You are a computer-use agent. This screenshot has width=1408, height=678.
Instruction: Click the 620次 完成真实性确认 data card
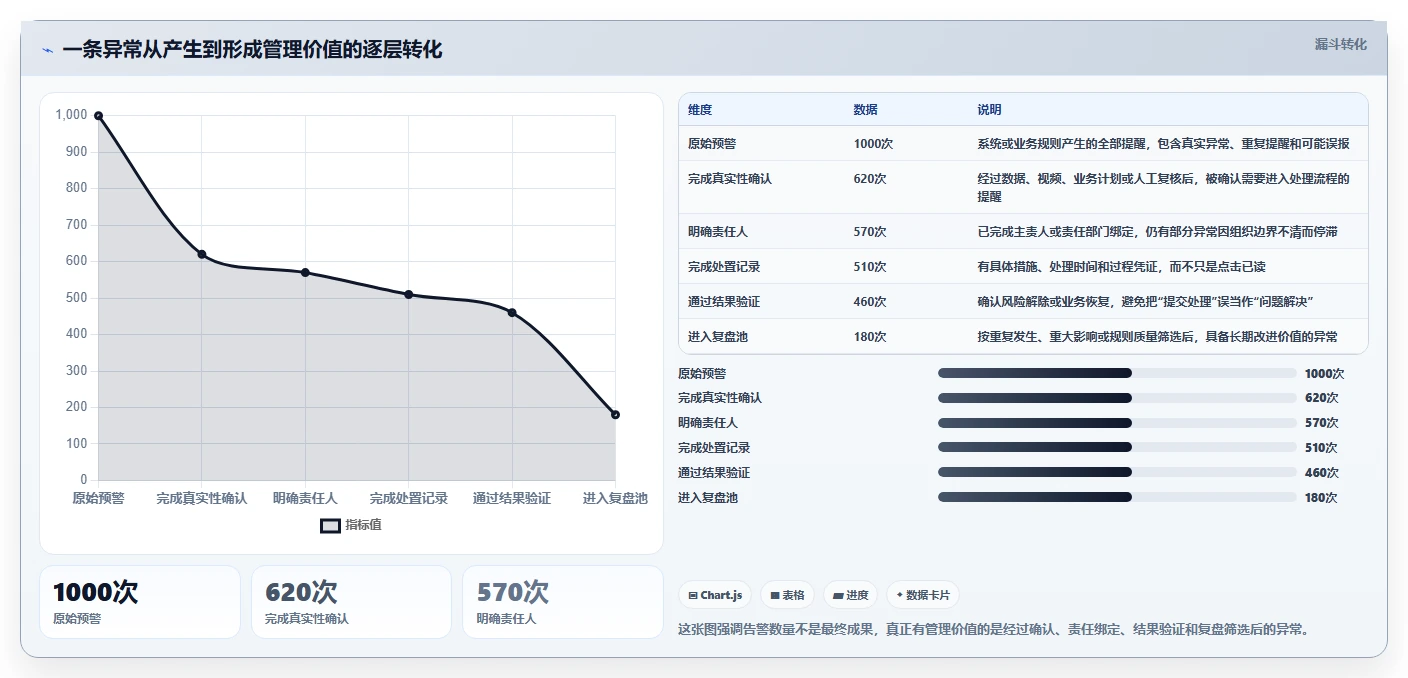[351, 602]
